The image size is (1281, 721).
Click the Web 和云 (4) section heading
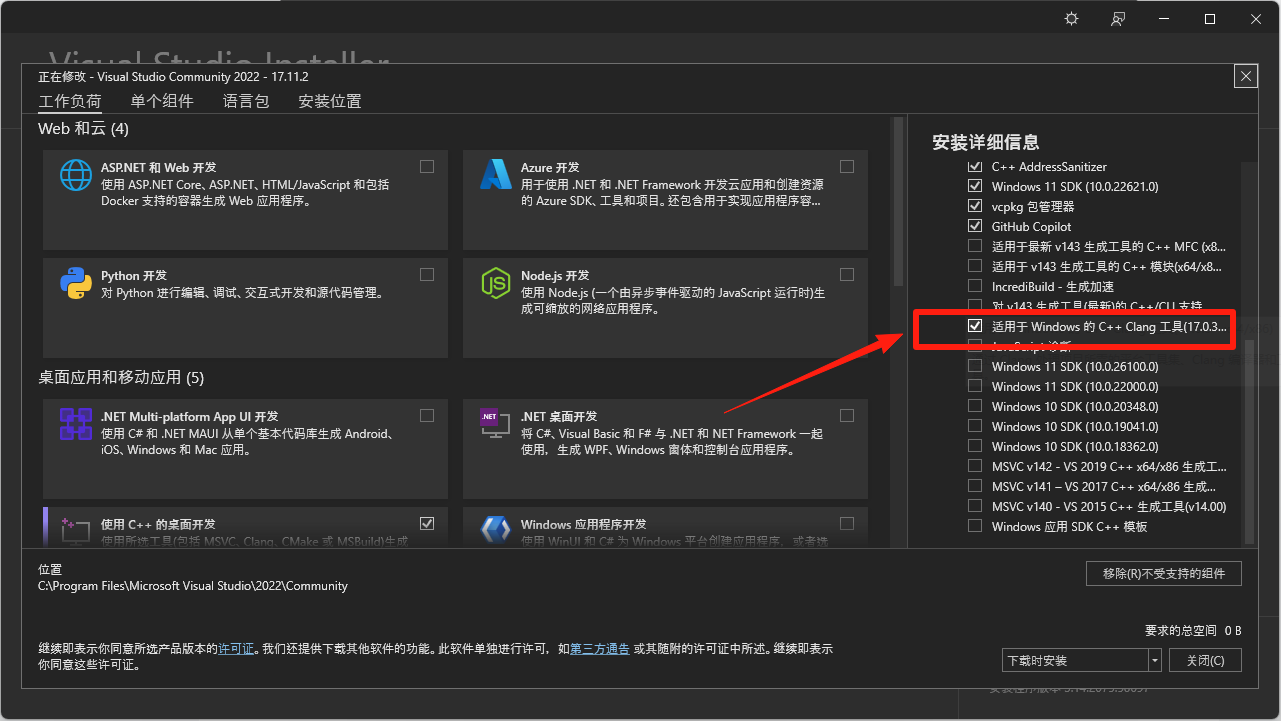83,129
